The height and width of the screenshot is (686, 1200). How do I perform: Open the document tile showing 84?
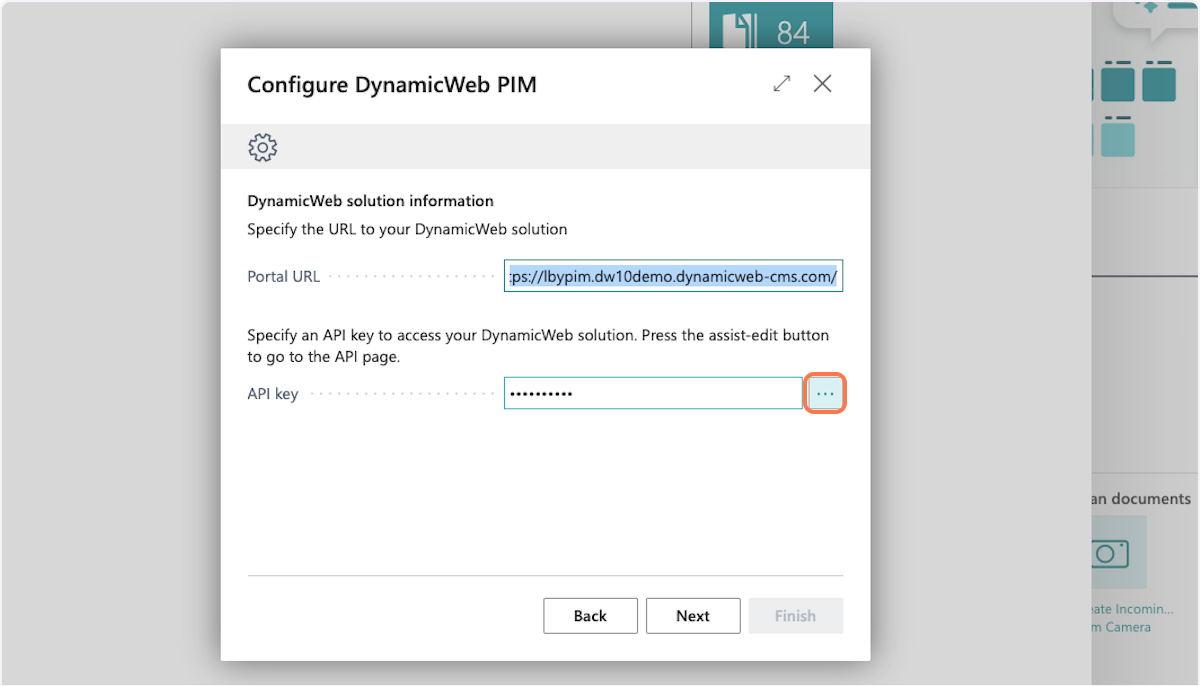(771, 30)
